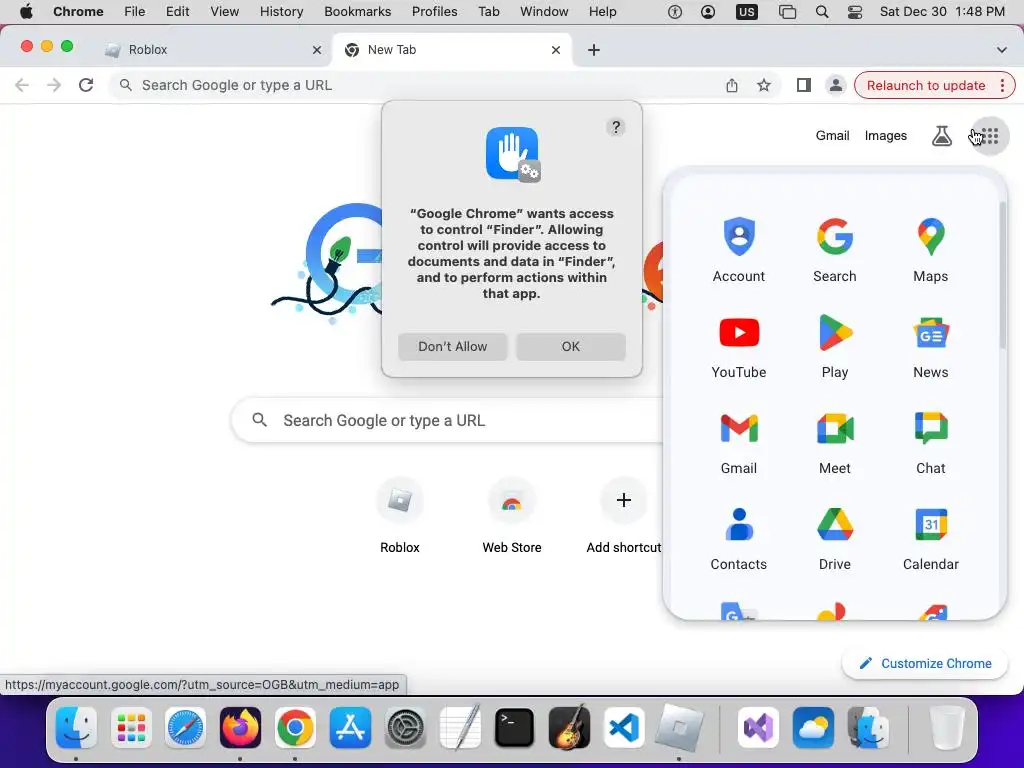Open the Apple menu
The width and height of the screenshot is (1024, 768).
[x=26, y=12]
